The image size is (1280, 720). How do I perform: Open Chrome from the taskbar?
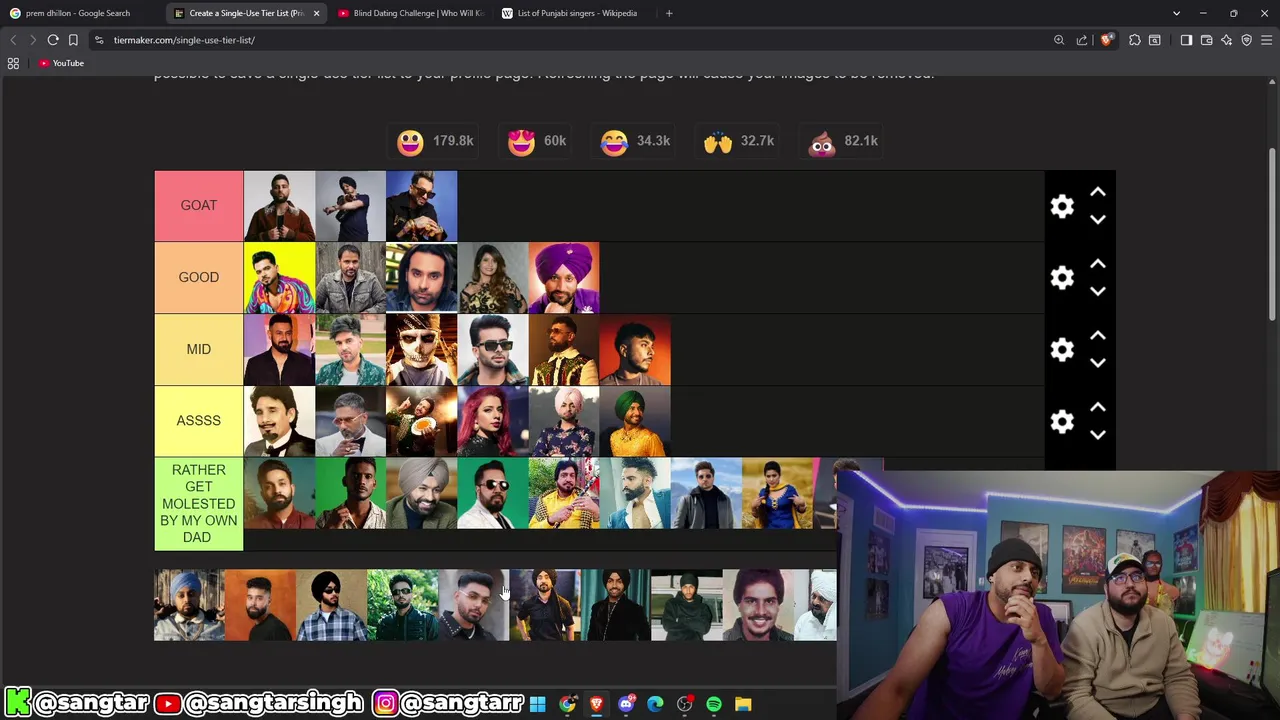click(567, 704)
